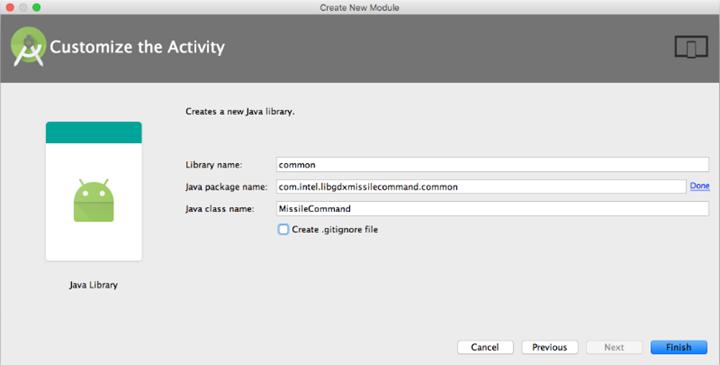The width and height of the screenshot is (720, 365).
Task: Focus the Java package name field
Action: coord(481,186)
